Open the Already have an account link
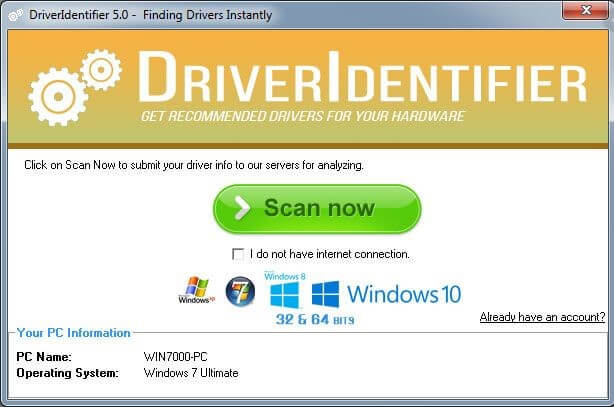The height and width of the screenshot is (407, 614). [542, 317]
